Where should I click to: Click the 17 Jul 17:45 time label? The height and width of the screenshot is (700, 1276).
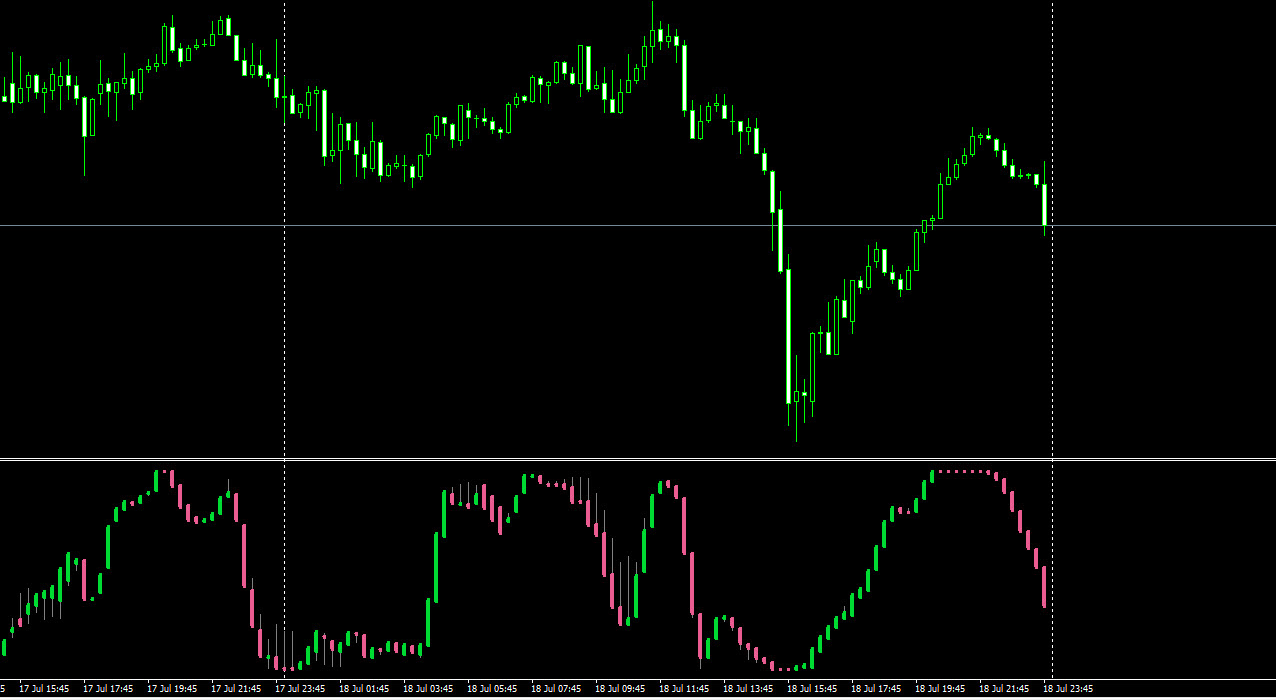108,689
